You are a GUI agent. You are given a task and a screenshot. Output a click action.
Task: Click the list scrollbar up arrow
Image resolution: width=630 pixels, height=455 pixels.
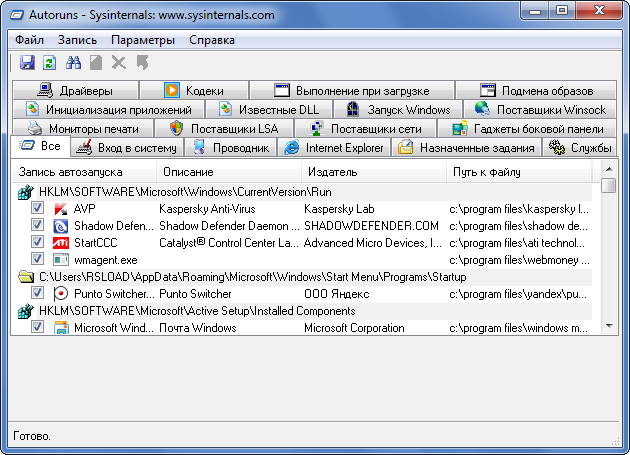(609, 169)
